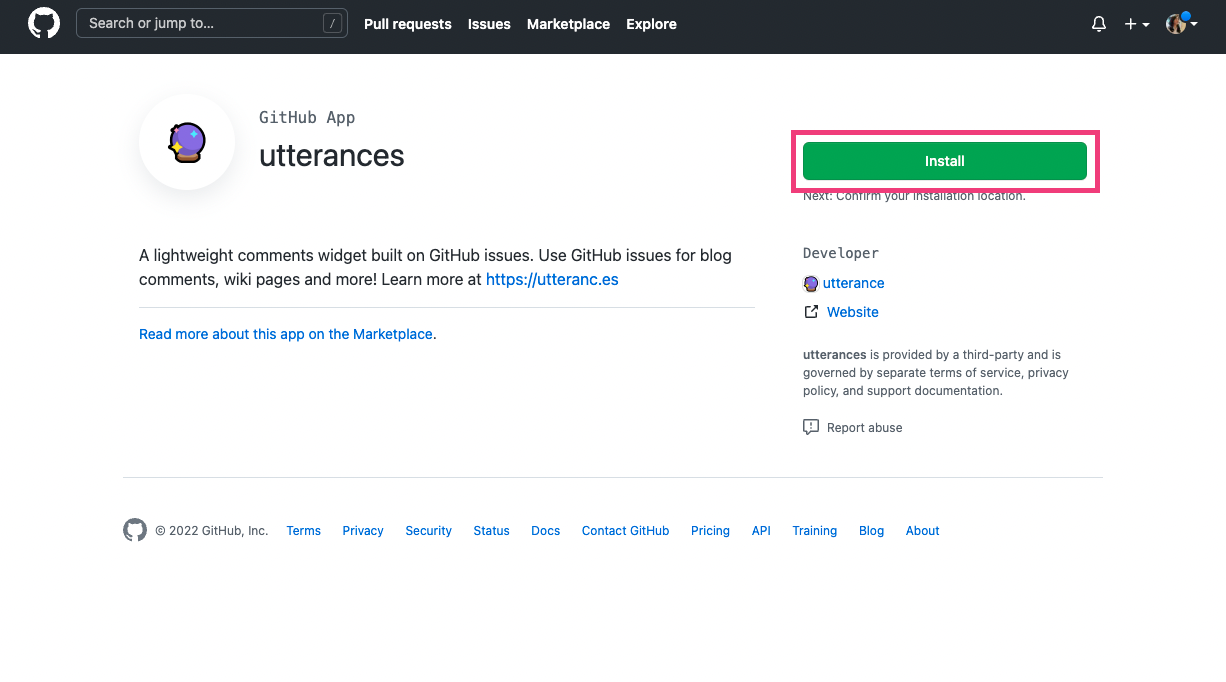
Task: Open Status in footer
Action: [x=491, y=531]
